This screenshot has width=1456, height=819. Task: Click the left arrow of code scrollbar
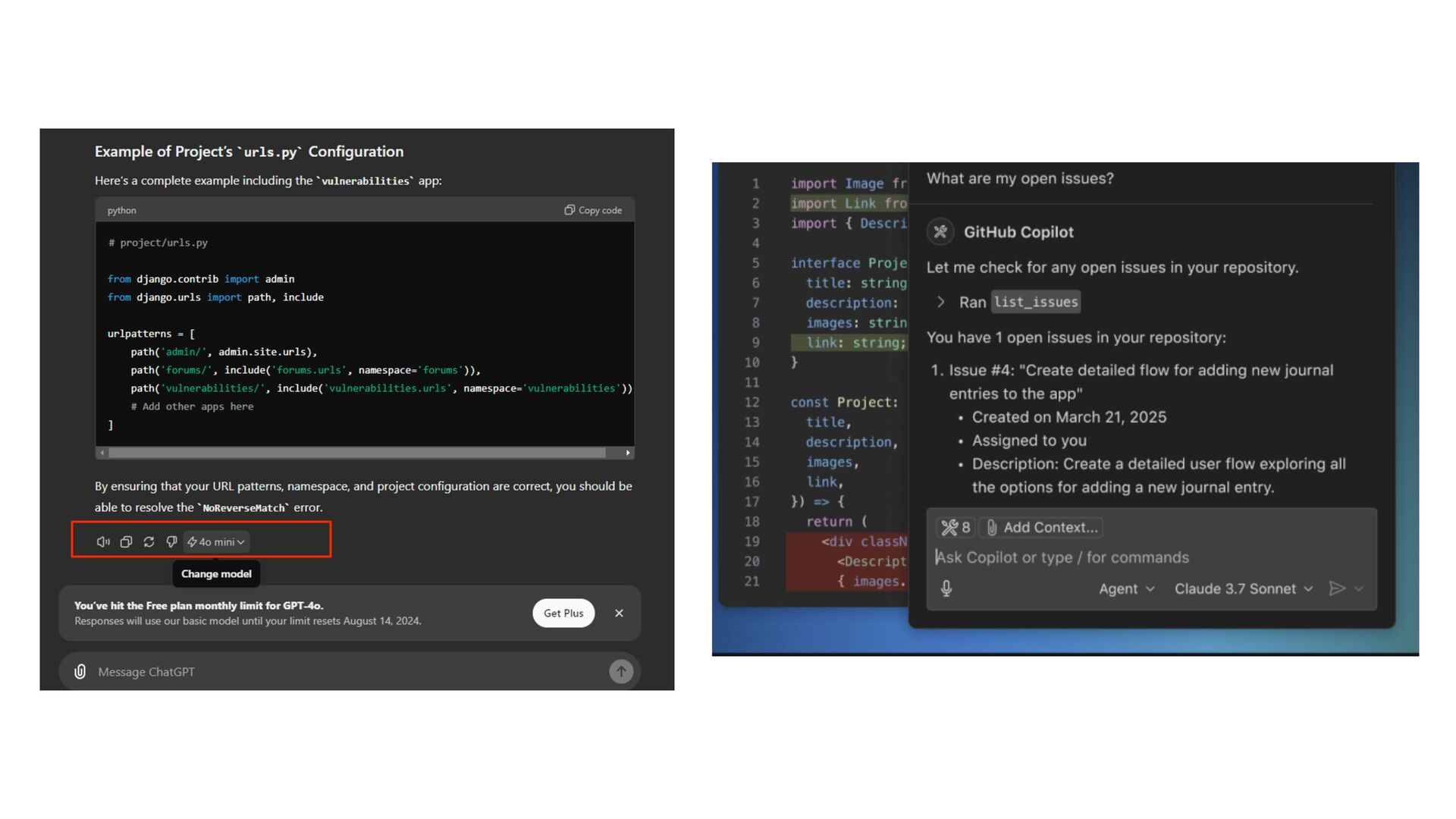(x=102, y=453)
